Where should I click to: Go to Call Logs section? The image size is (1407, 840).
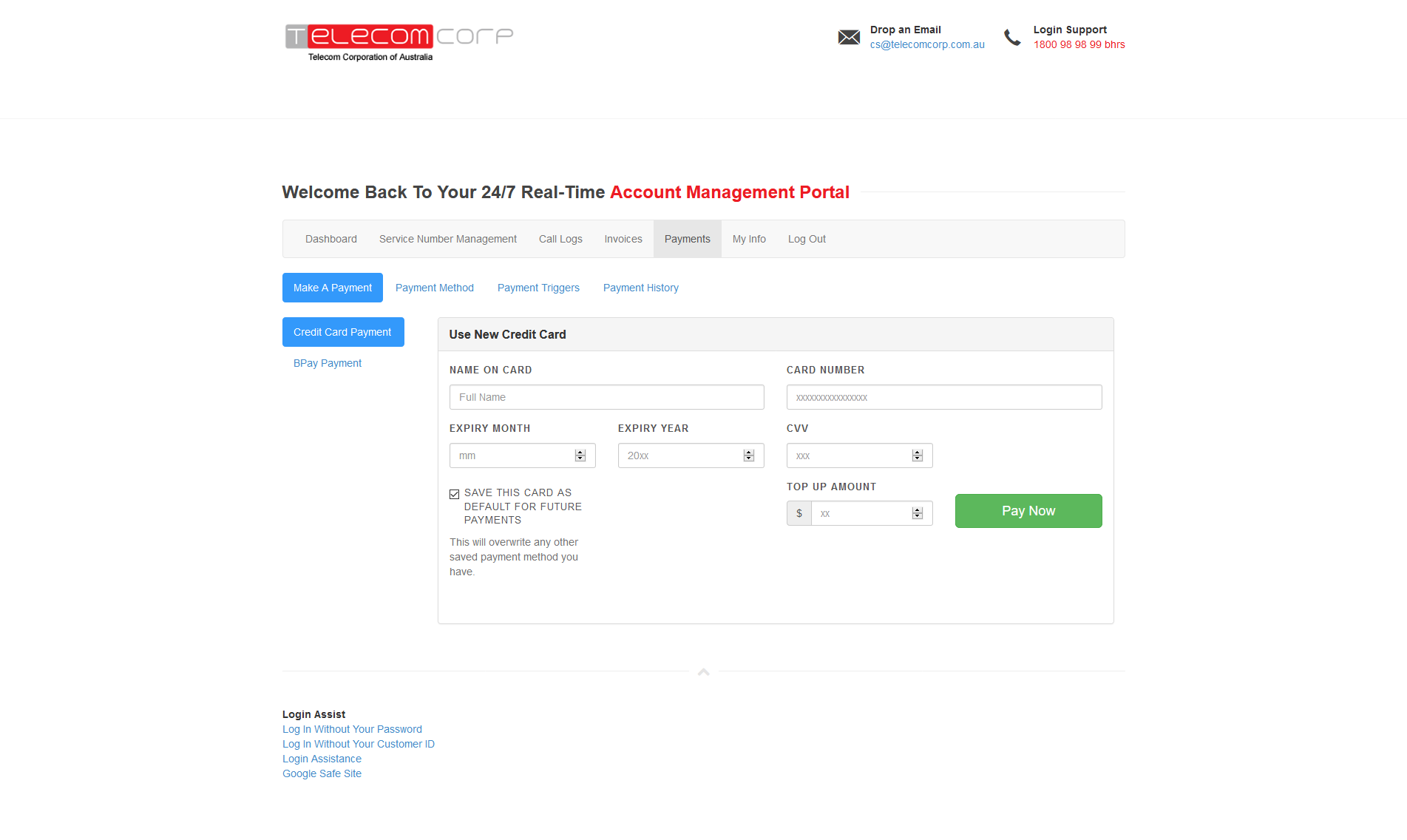pos(560,239)
